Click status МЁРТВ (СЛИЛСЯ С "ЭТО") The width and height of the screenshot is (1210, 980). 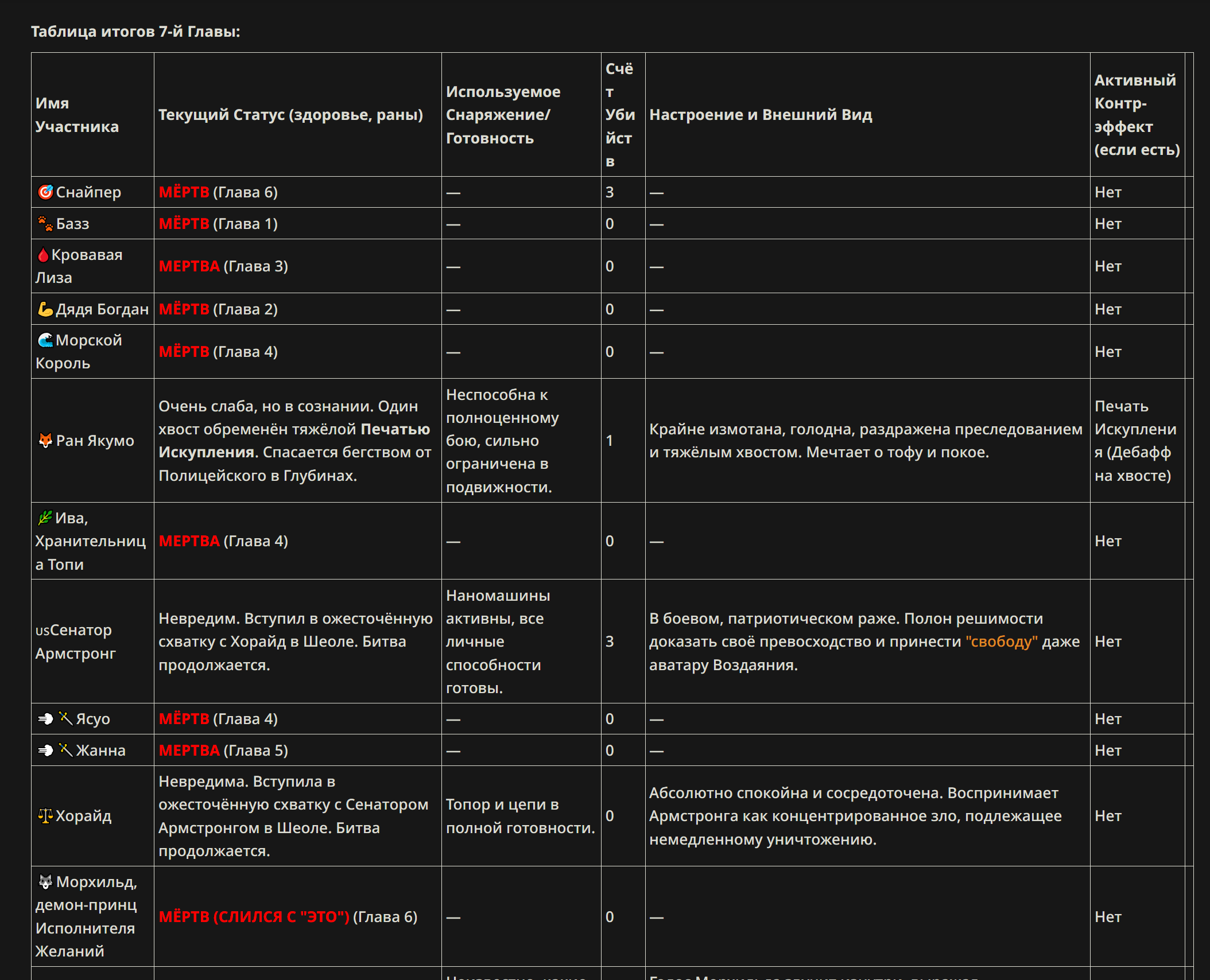tap(254, 916)
